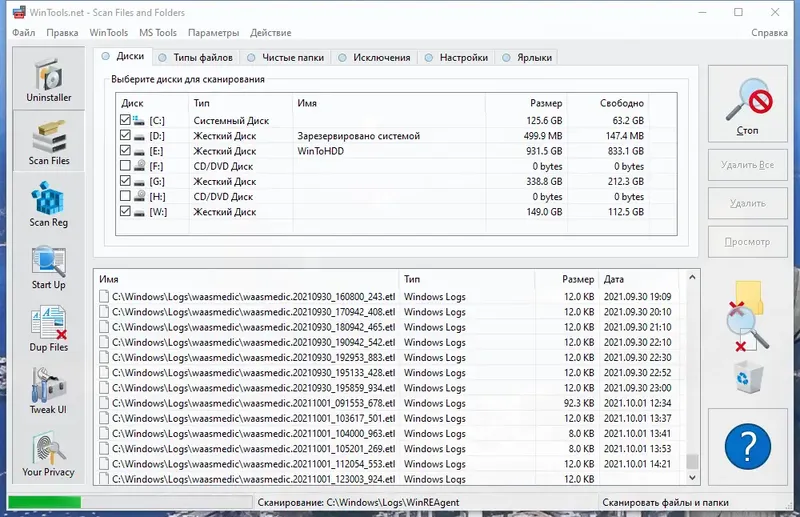Switch to the Исключения tab

pyautogui.click(x=374, y=58)
